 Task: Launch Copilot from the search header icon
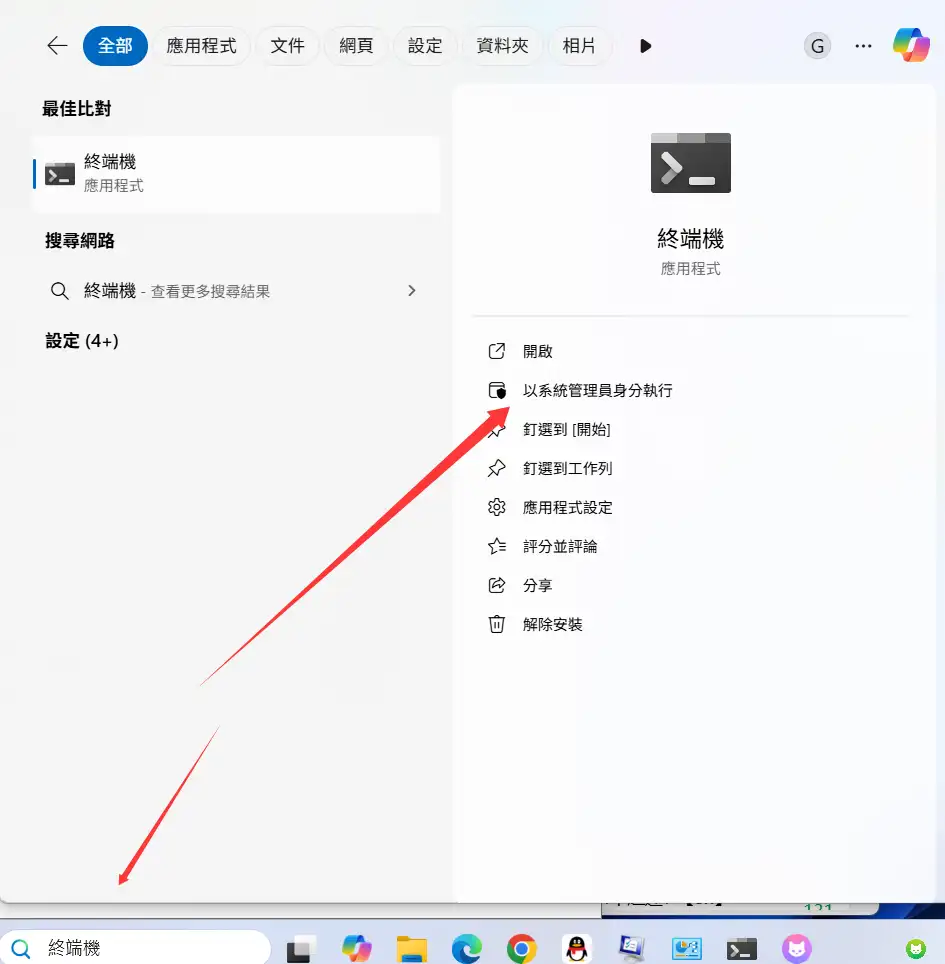[911, 46]
